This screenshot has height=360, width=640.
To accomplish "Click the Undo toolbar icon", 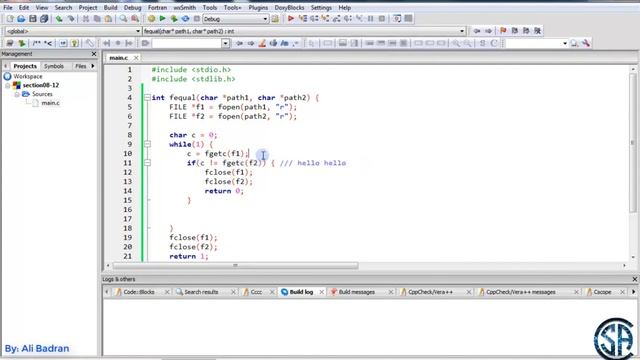I will point(59,19).
